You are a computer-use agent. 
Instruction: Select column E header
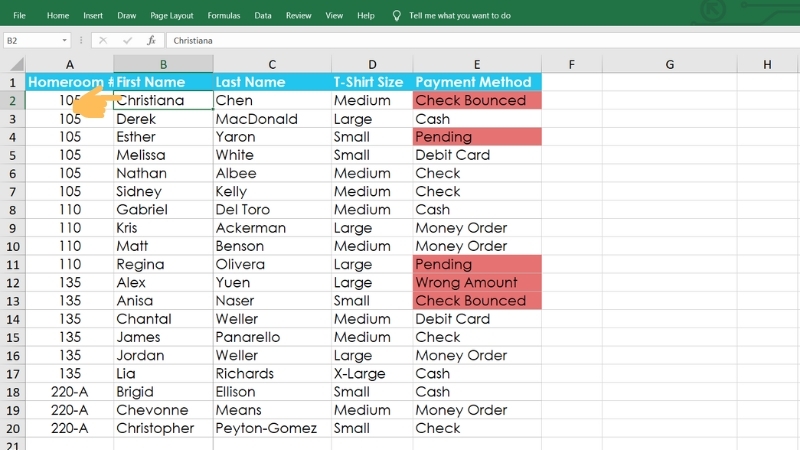click(x=477, y=64)
